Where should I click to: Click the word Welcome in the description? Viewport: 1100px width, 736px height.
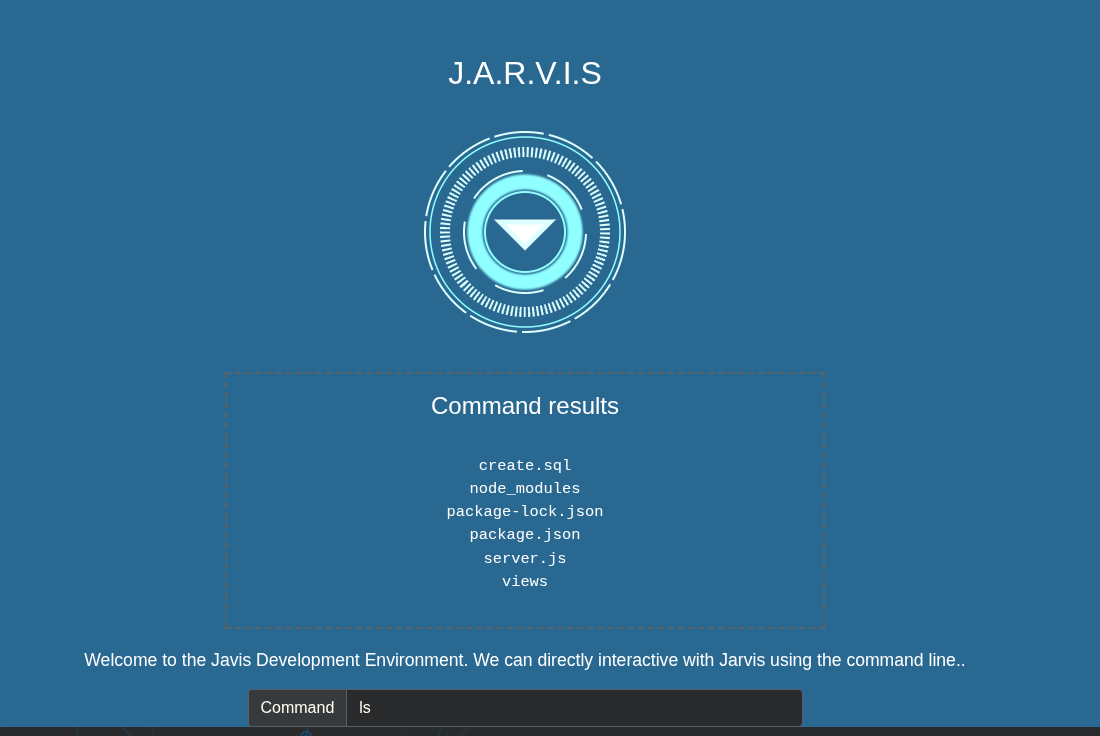pos(119,660)
